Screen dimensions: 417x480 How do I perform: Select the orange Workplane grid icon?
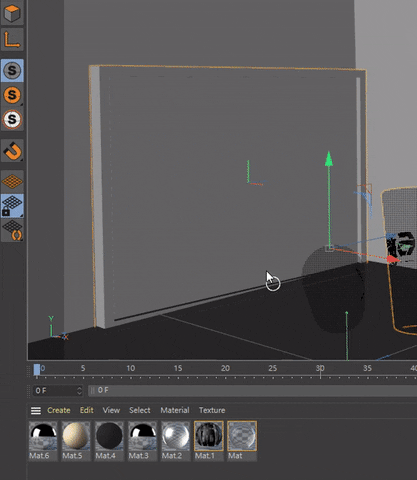click(12, 182)
